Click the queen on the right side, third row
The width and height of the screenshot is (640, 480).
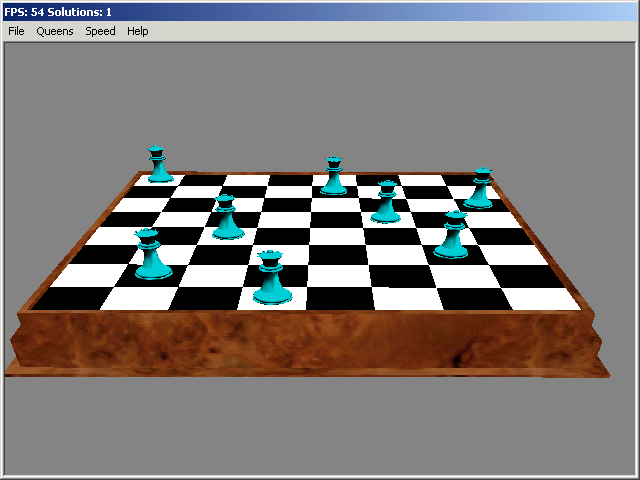click(x=453, y=236)
